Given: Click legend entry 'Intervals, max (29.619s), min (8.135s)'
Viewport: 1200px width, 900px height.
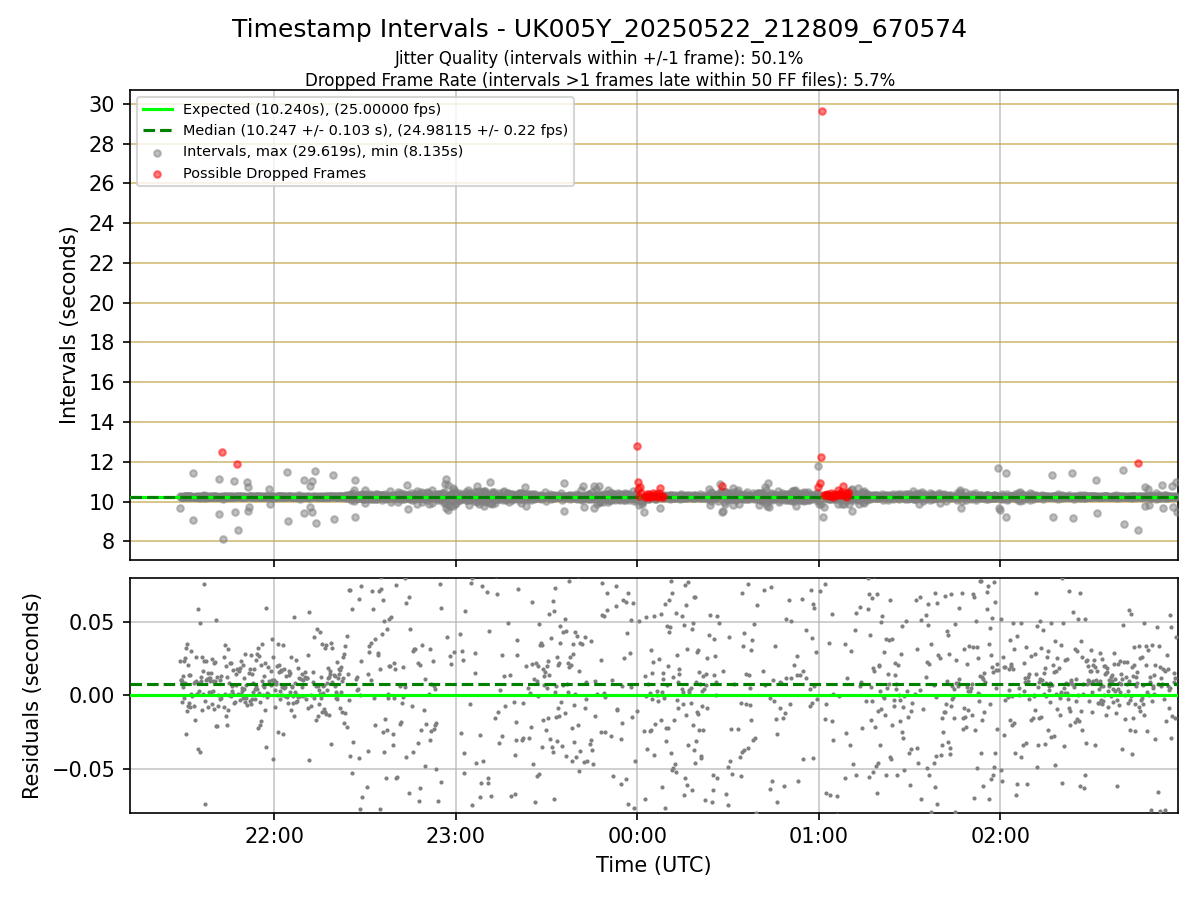Looking at the screenshot, I should 323,151.
